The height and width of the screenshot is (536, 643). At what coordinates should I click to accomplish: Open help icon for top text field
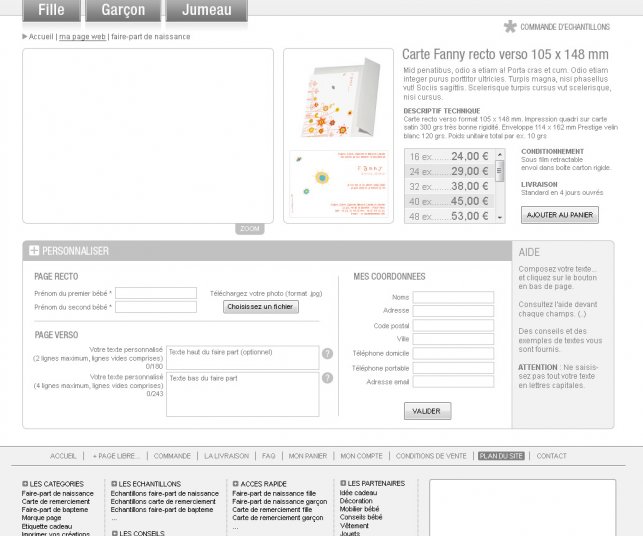pos(327,353)
